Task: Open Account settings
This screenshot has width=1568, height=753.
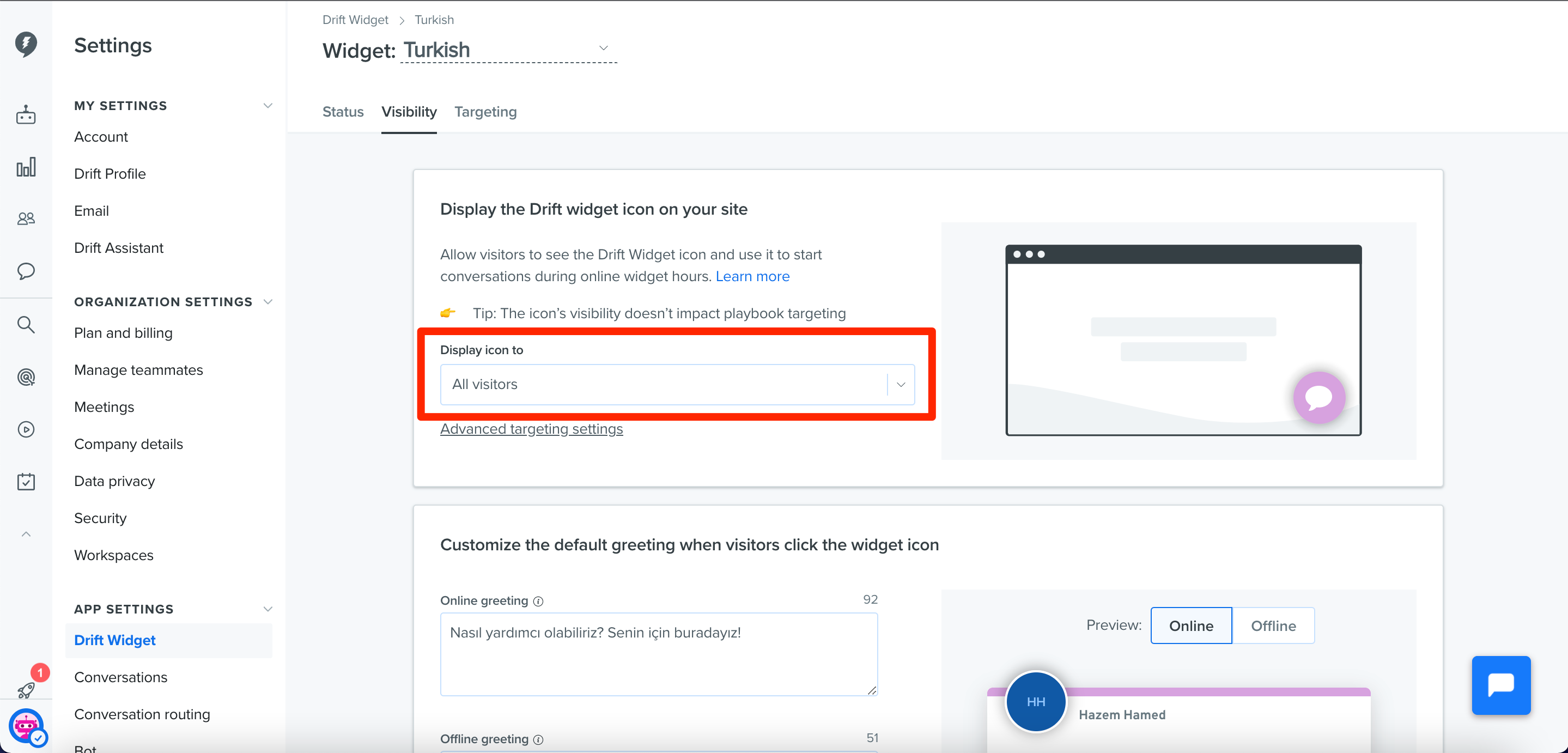Action: [100, 137]
